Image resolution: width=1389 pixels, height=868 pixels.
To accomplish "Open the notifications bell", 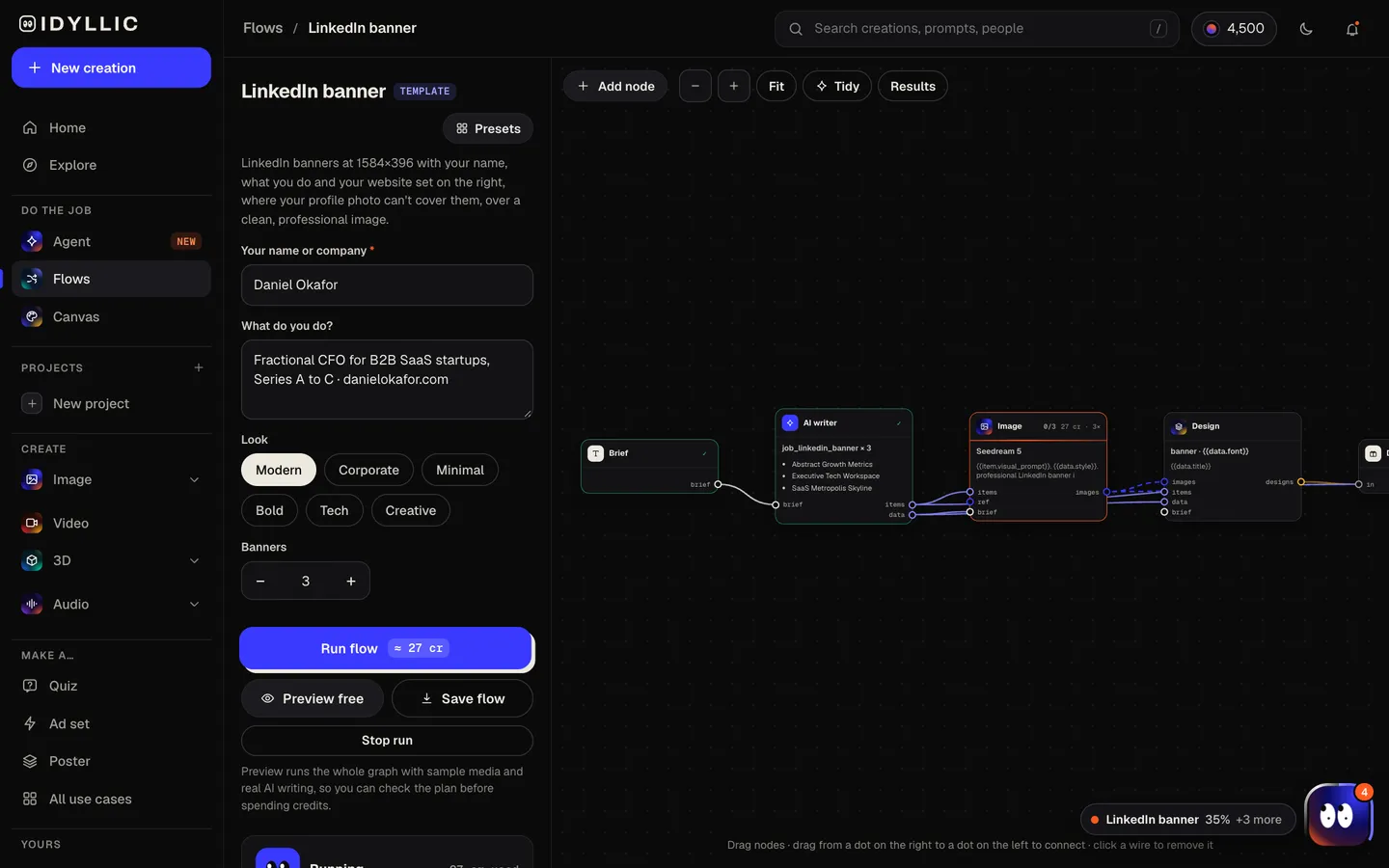I will 1352,29.
